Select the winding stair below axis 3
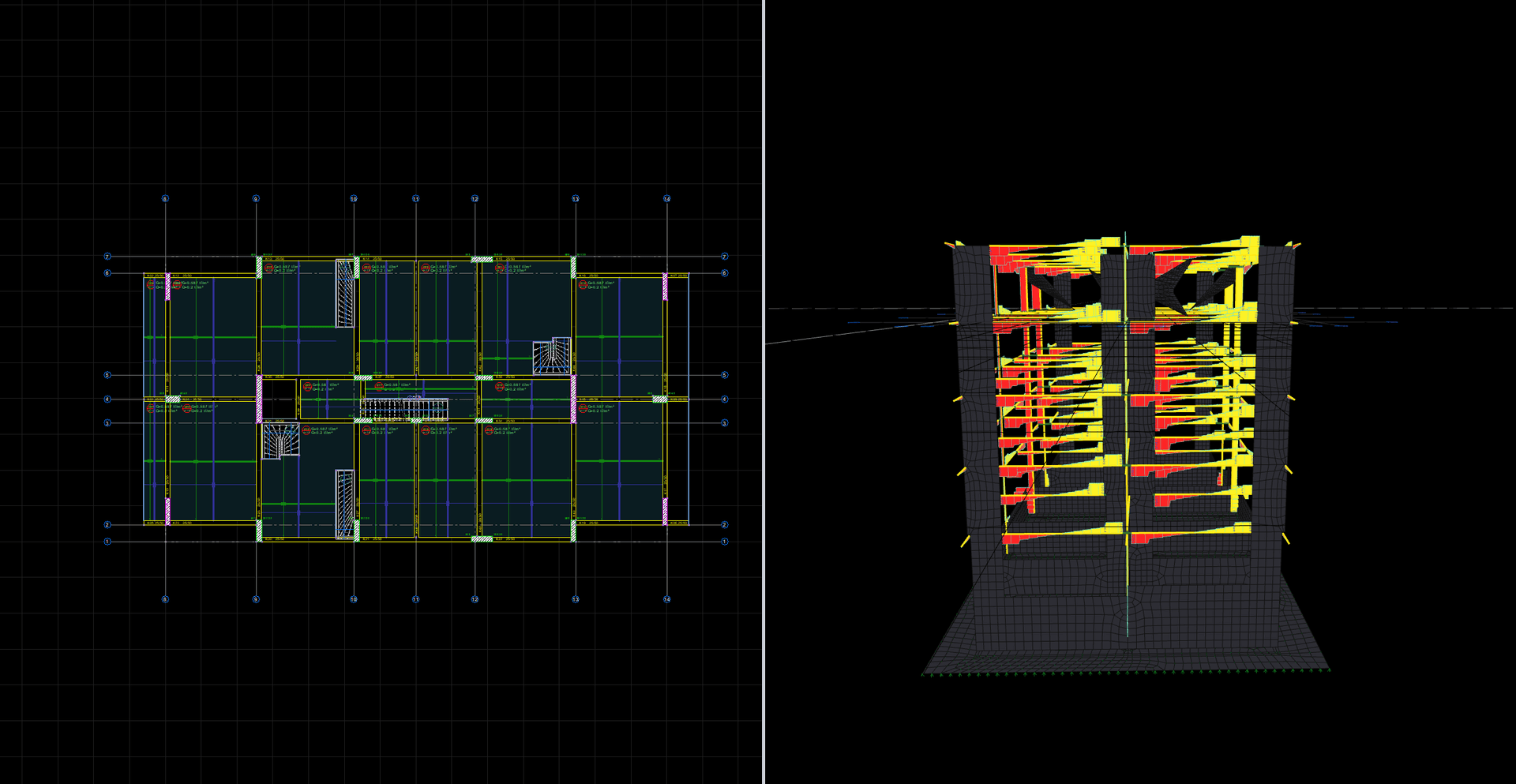Viewport: 1516px width, 784px height. (280, 441)
